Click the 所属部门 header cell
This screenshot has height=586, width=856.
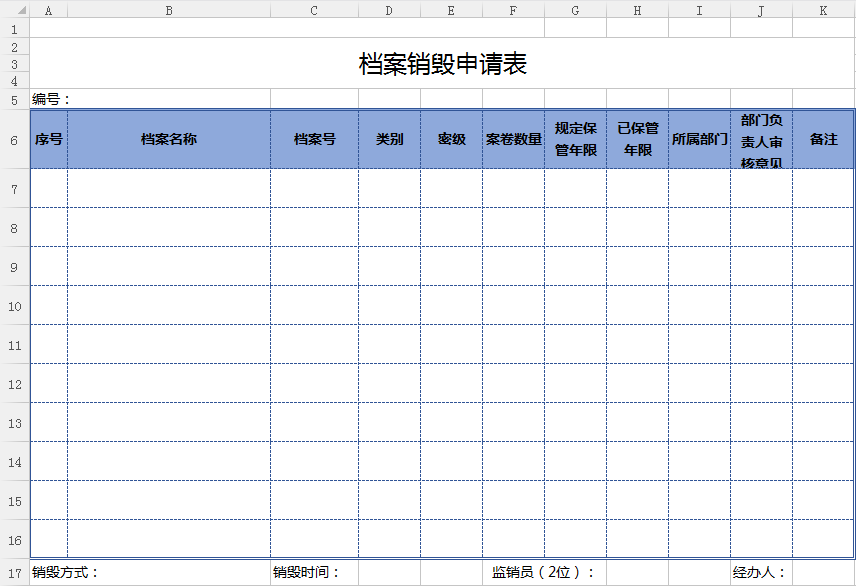(x=699, y=139)
